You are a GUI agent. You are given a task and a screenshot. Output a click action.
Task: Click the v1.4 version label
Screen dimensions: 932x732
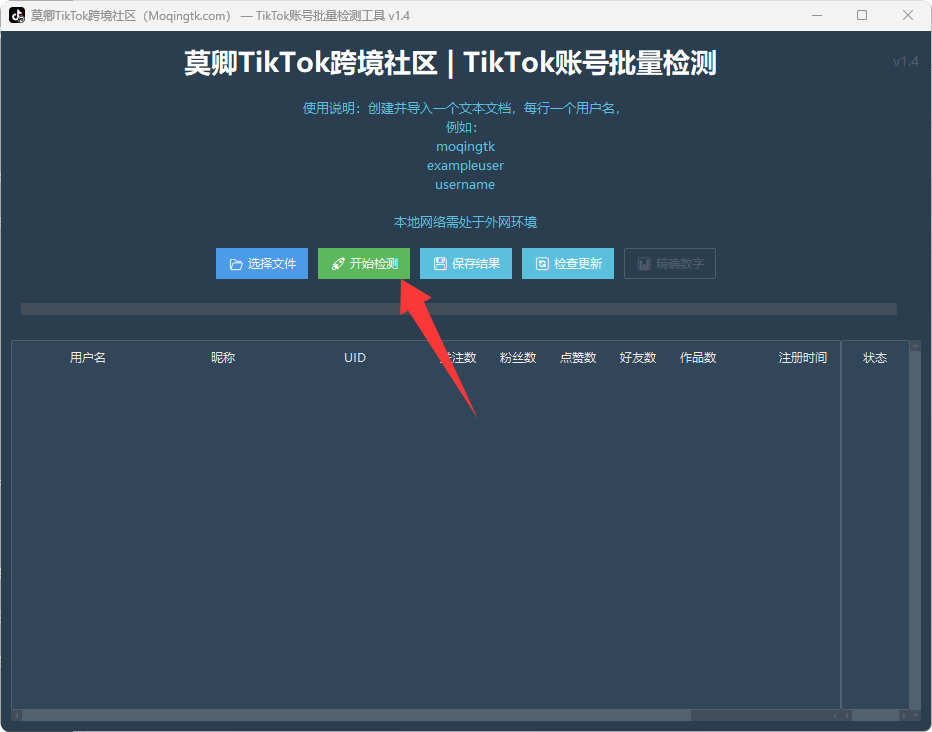905,62
